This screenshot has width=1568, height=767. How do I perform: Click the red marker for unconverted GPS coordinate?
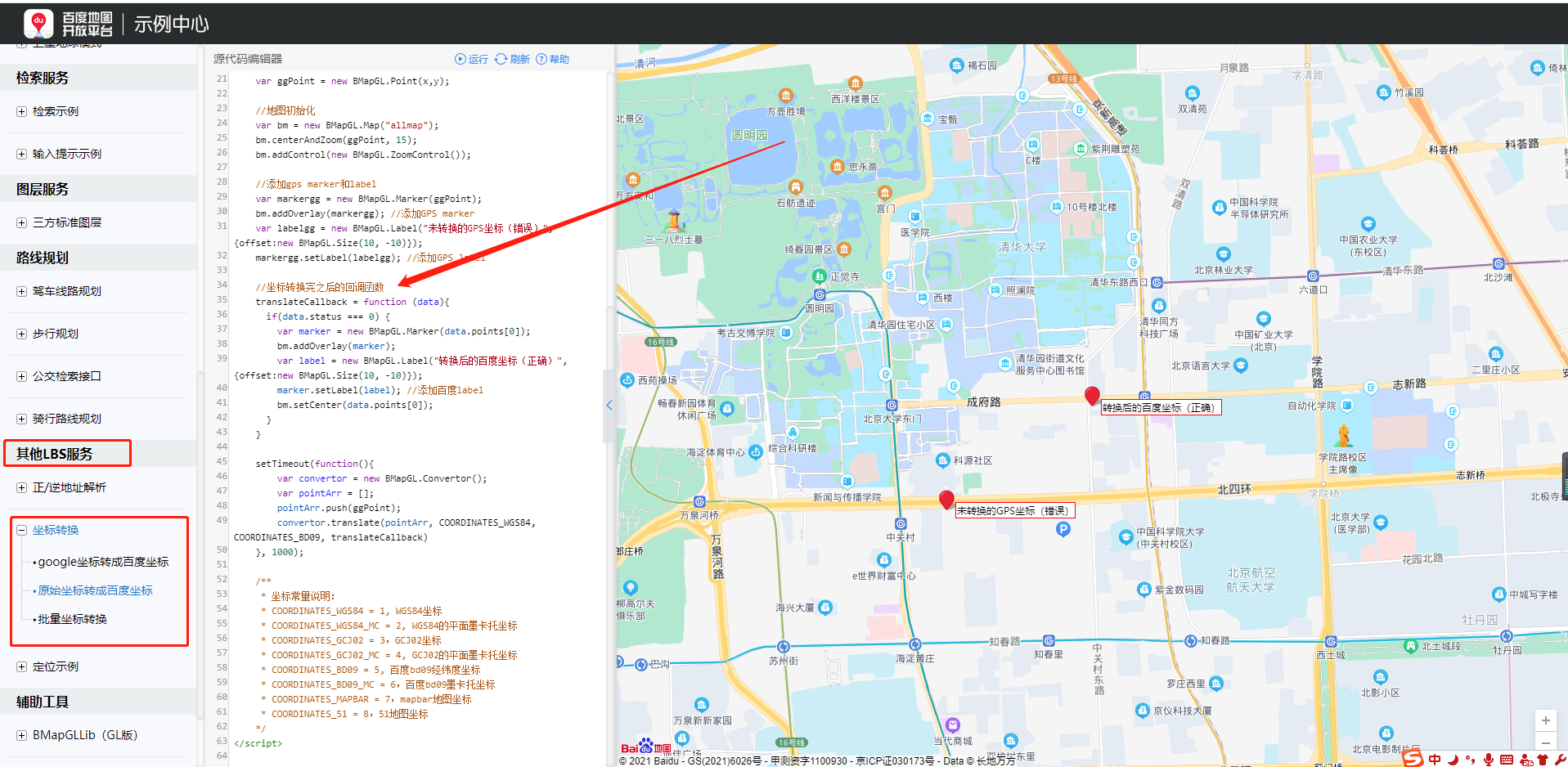pyautogui.click(x=946, y=500)
